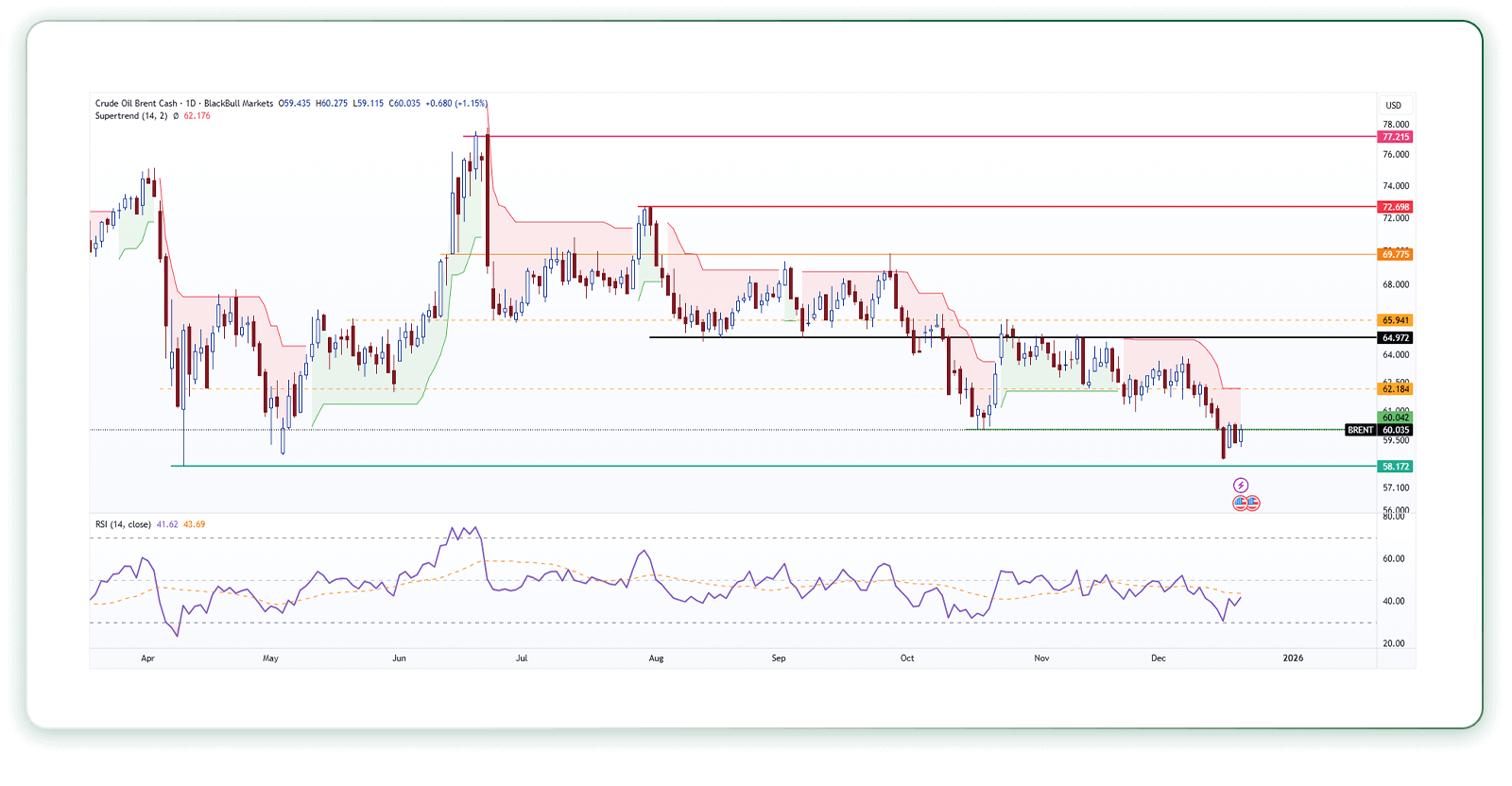Click the 58.172 teal support price label
The image size is (1512, 786).
[x=1395, y=466]
